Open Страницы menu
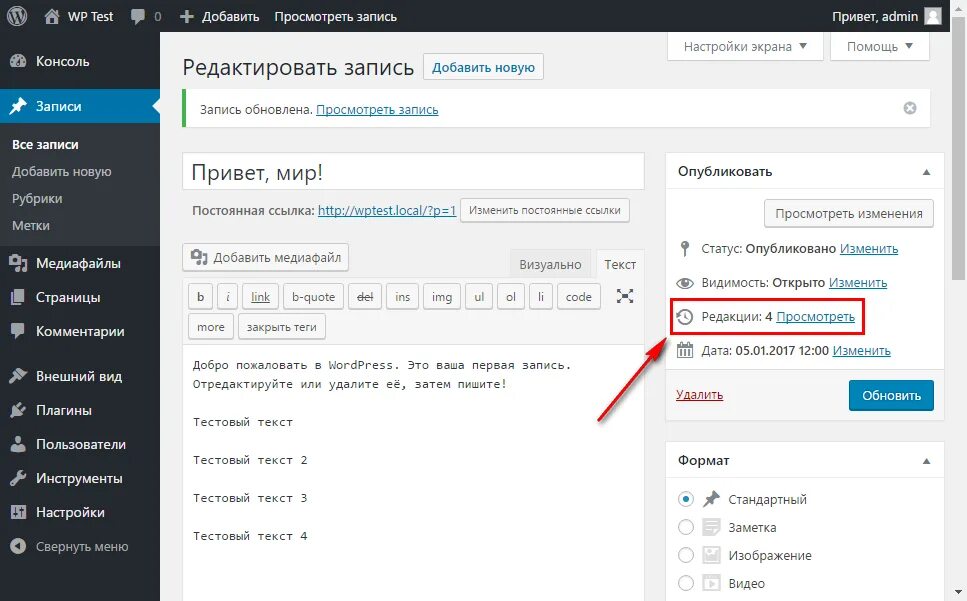Screen dimensions: 967x601 click(x=80, y=297)
